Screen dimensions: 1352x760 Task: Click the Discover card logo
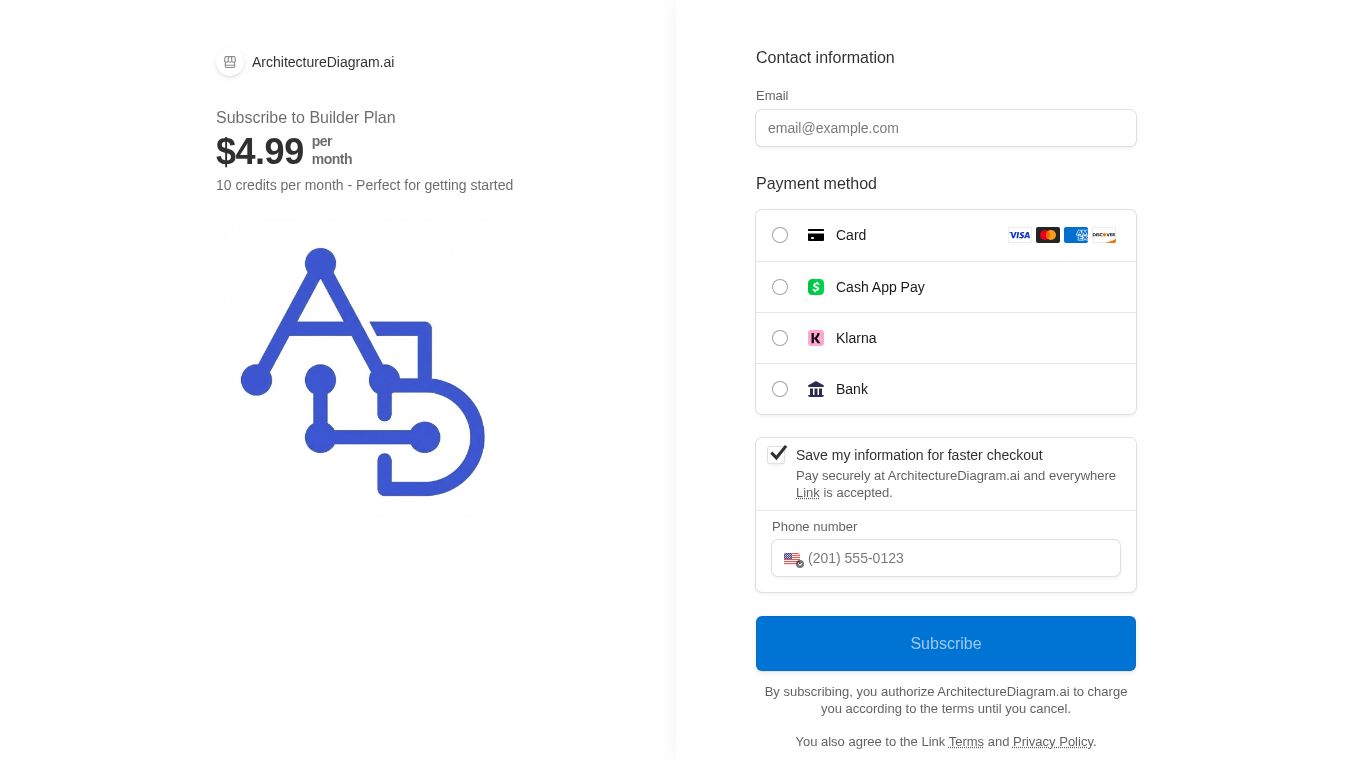point(1104,235)
